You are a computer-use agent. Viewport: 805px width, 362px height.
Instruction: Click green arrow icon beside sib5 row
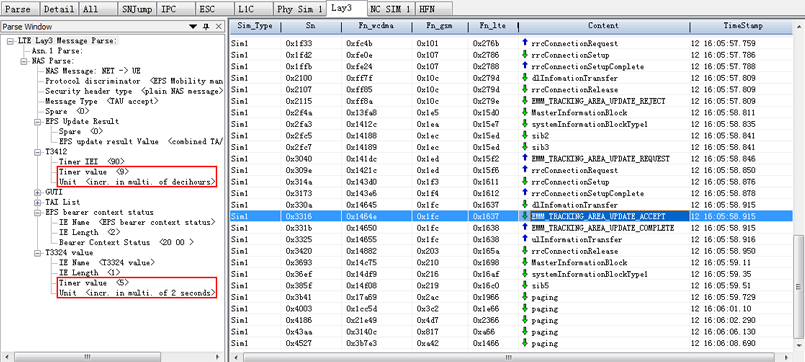(x=524, y=285)
